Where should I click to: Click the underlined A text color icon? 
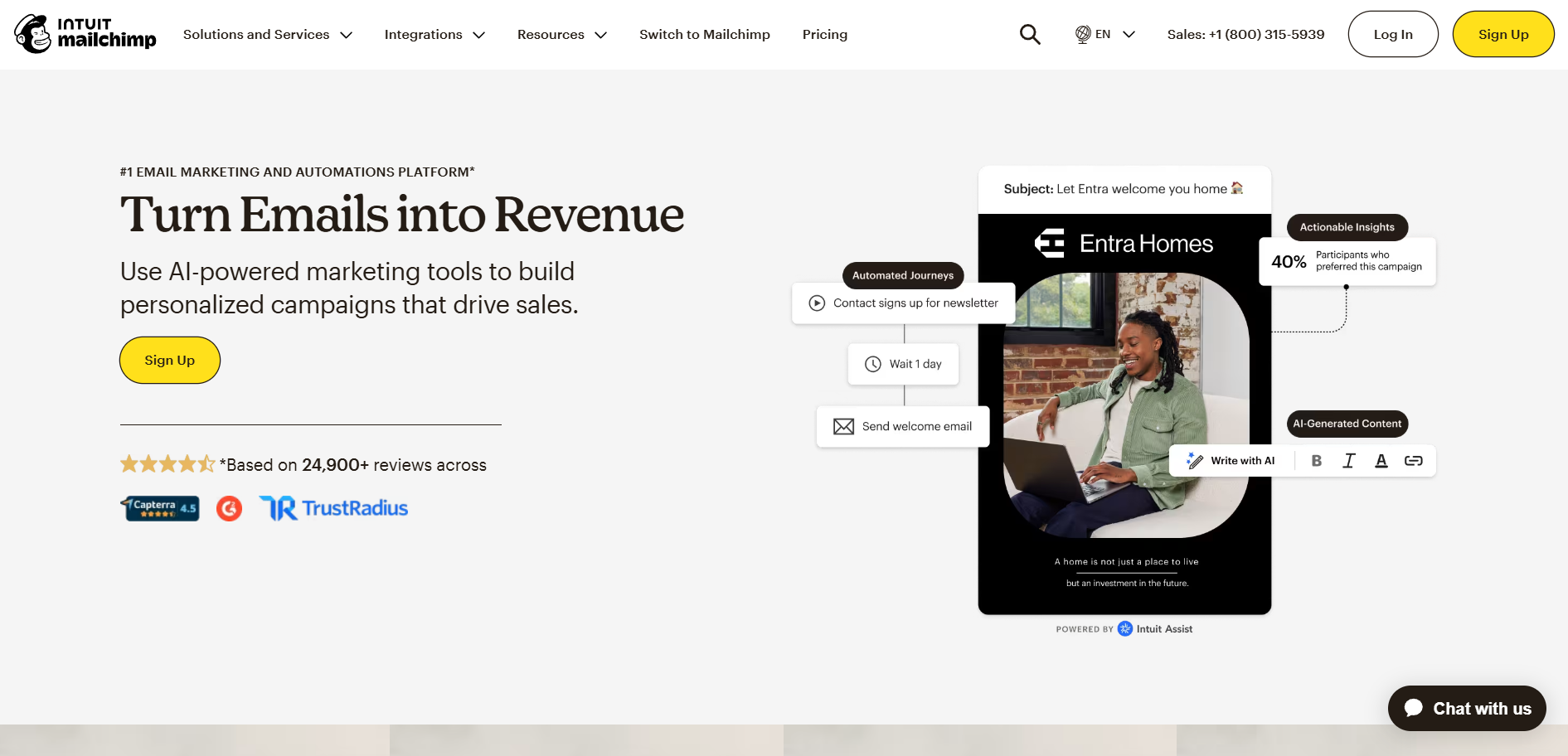pos(1381,461)
